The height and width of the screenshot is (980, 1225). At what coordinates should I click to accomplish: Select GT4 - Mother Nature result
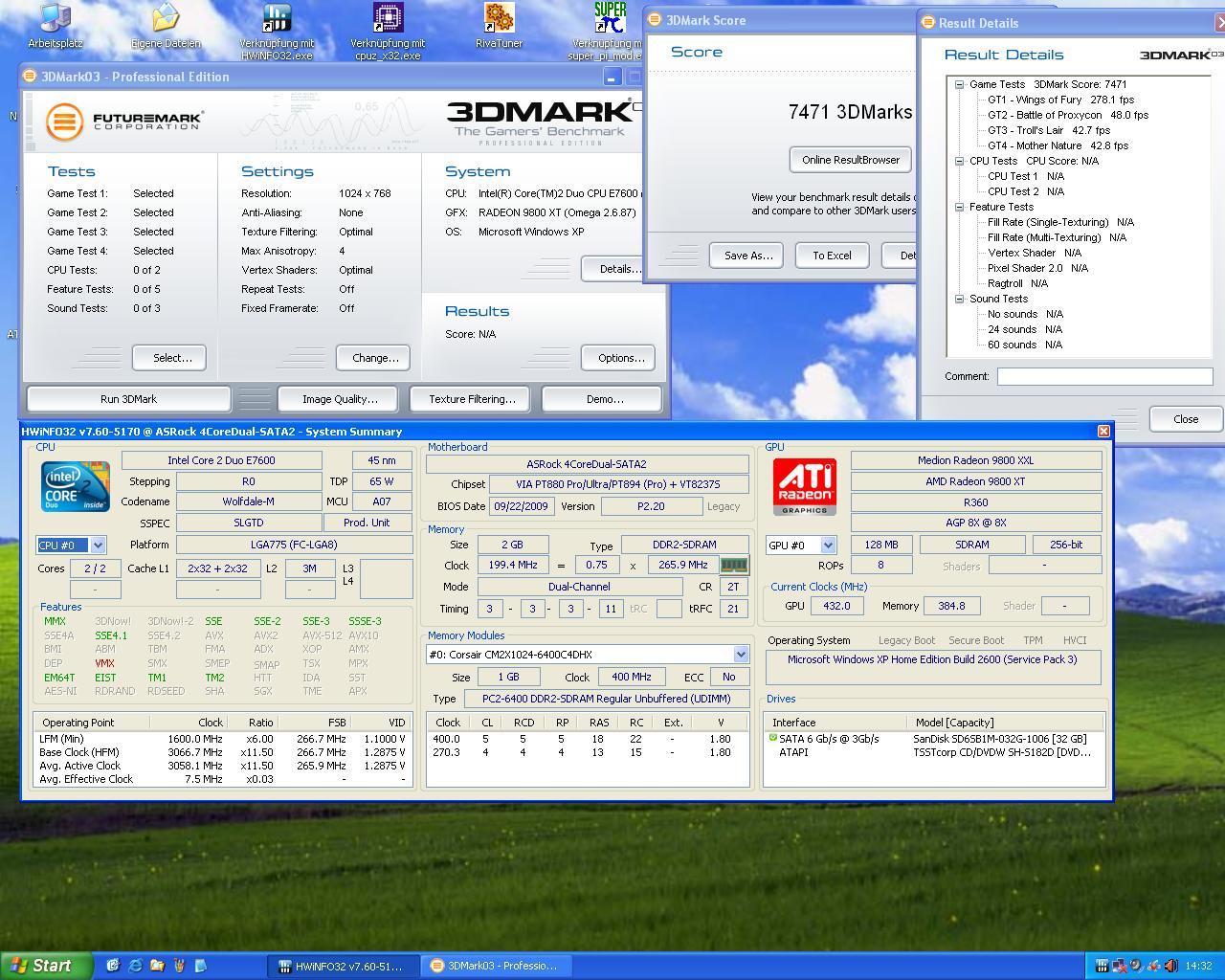1058,145
